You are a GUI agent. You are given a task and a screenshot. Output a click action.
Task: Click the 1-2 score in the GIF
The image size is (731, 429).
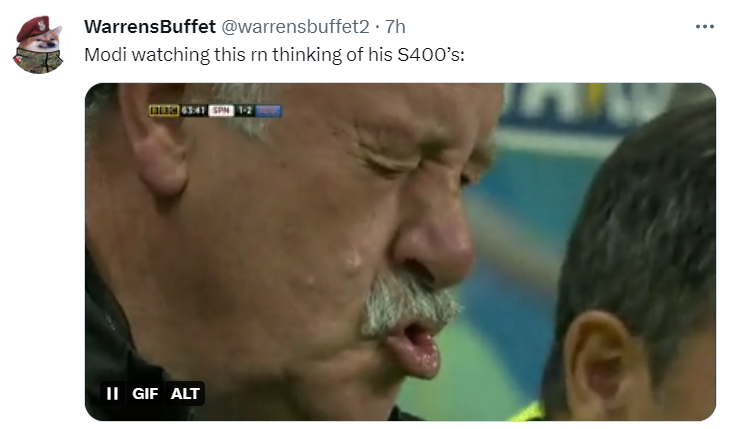(x=245, y=111)
